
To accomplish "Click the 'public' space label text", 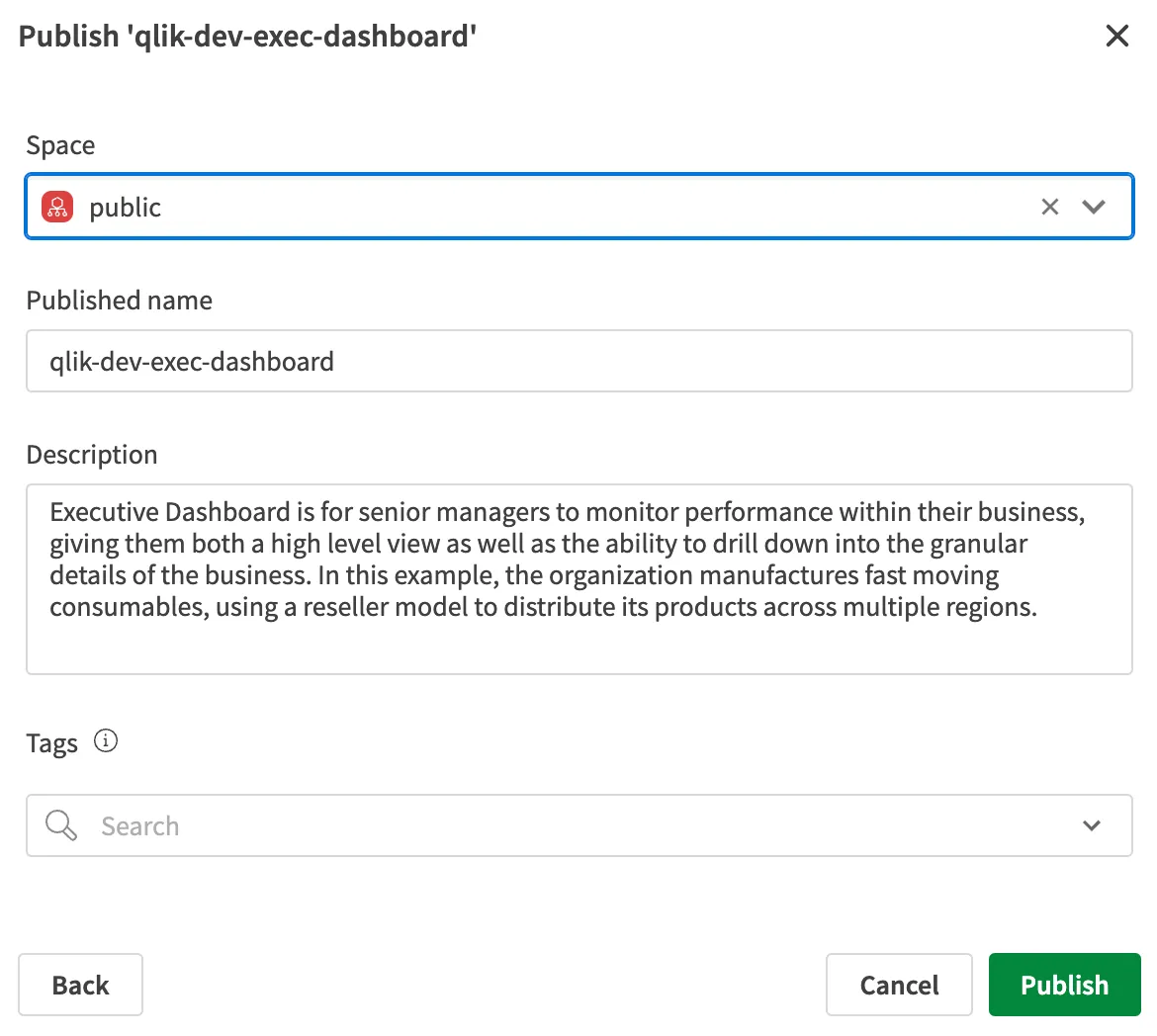I will click(125, 208).
